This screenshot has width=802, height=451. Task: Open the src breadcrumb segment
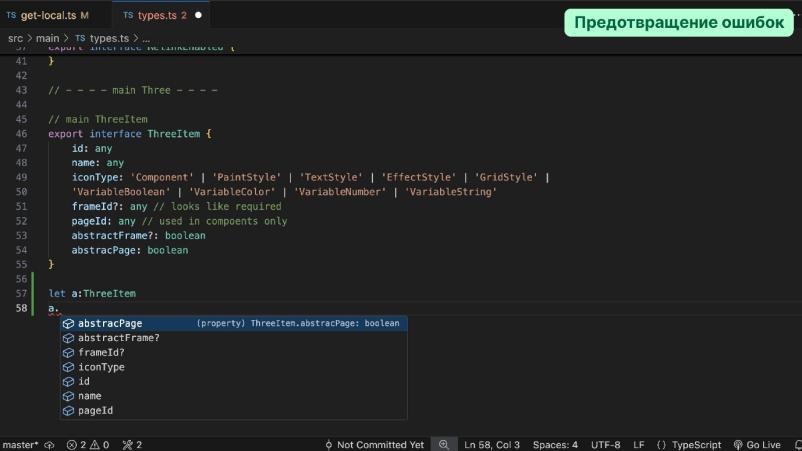pos(15,38)
